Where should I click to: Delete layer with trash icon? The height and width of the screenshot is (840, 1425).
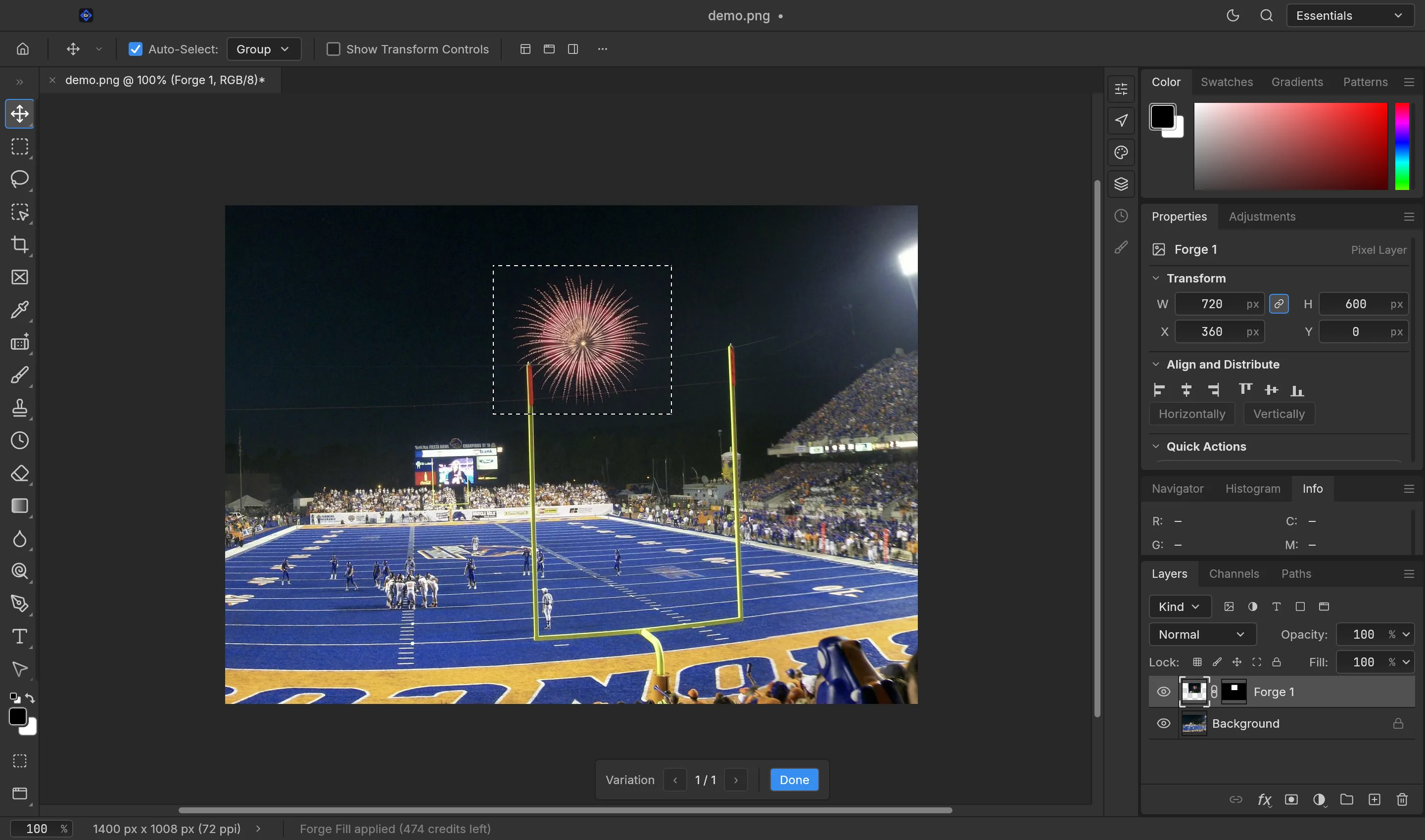coord(1402,799)
